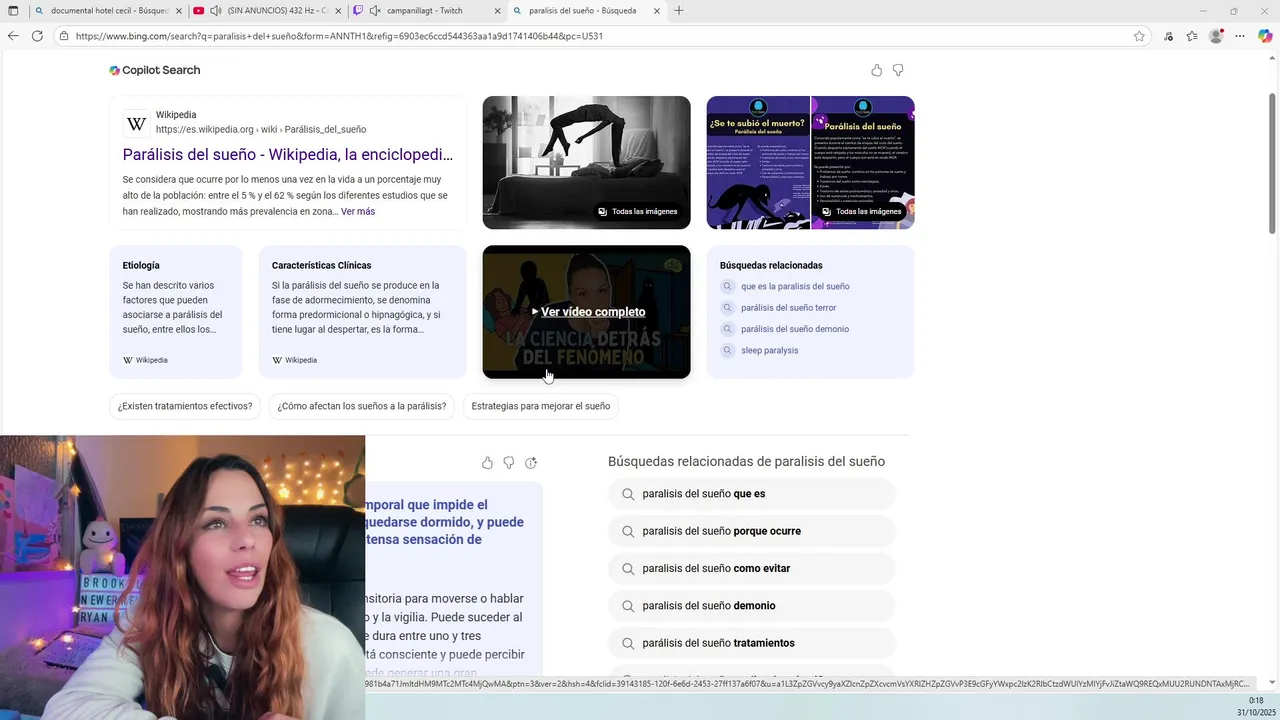Click Wikipedia source under Características Clínicas card
This screenshot has width=1280, height=720.
tap(294, 360)
